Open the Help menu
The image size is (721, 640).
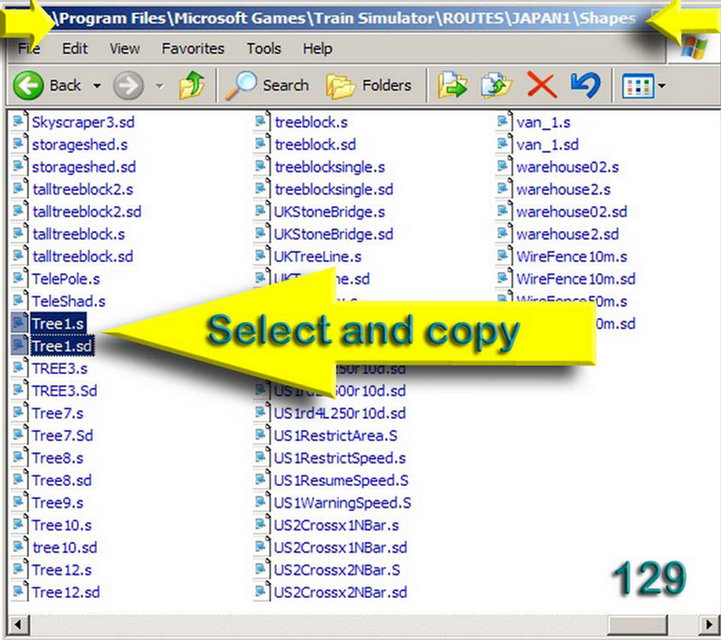[317, 48]
